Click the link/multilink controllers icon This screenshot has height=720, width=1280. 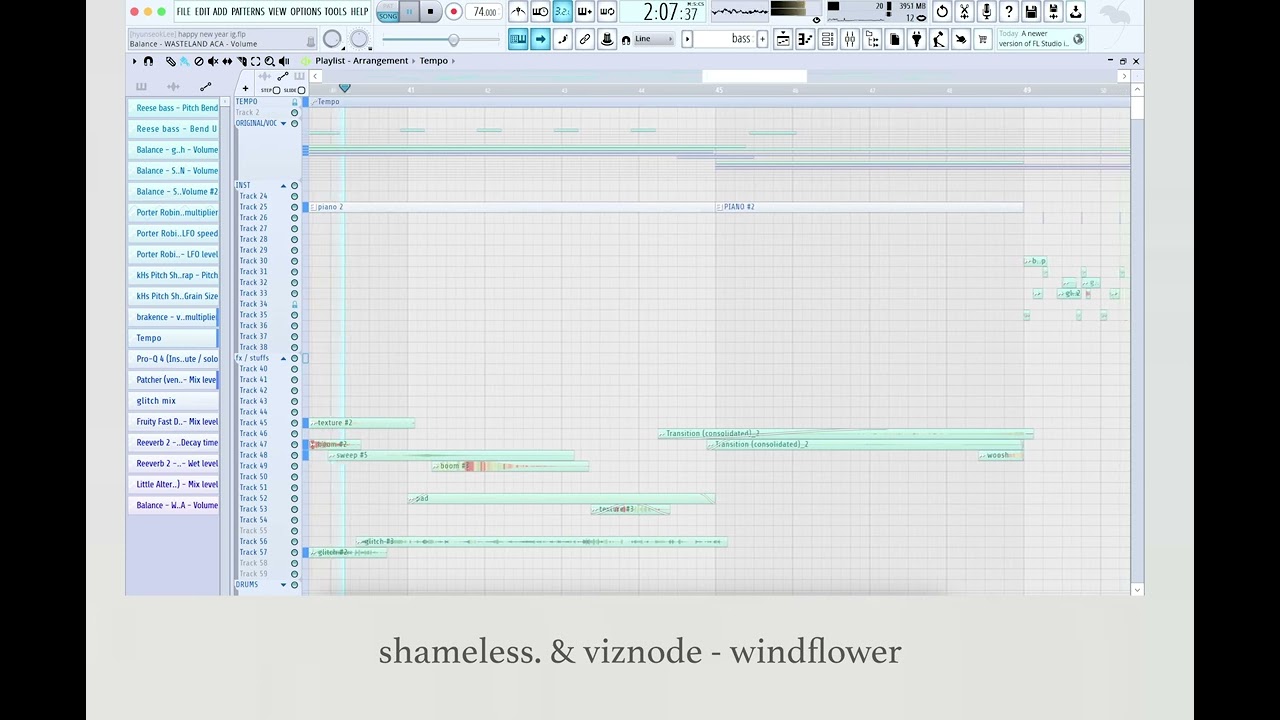(x=585, y=39)
